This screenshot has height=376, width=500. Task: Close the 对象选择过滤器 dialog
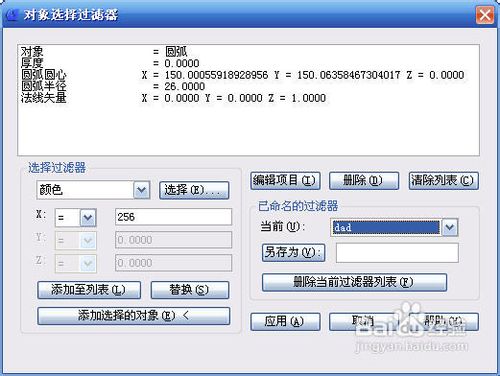pos(484,15)
